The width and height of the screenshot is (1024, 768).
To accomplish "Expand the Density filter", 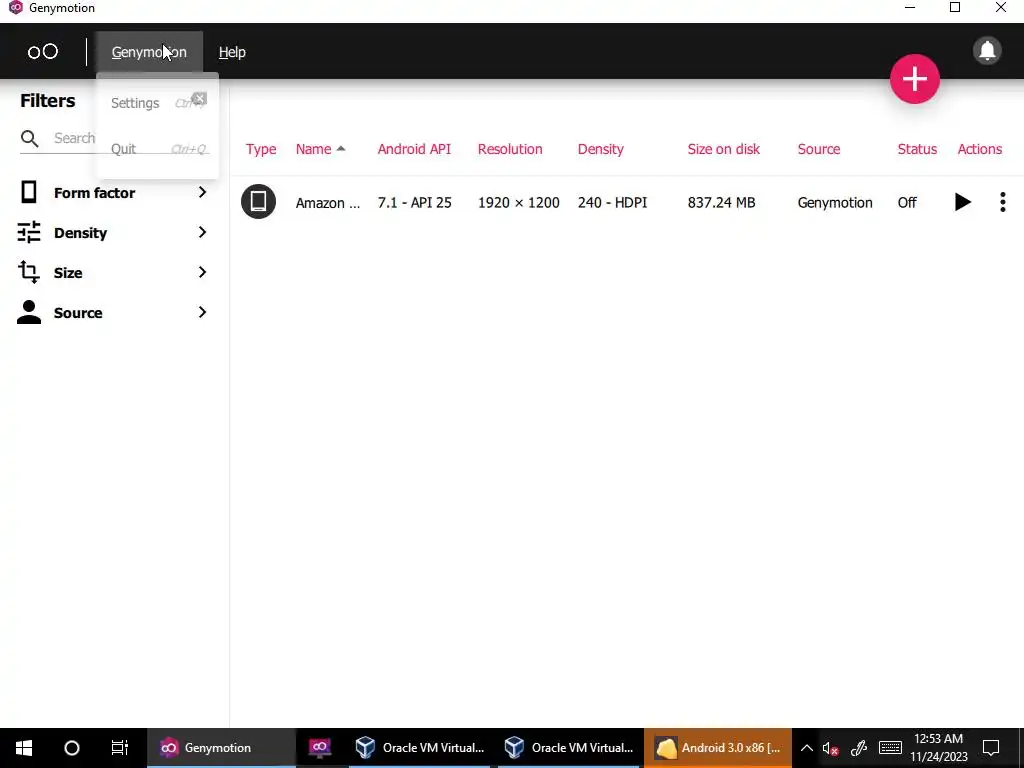I will click(112, 232).
